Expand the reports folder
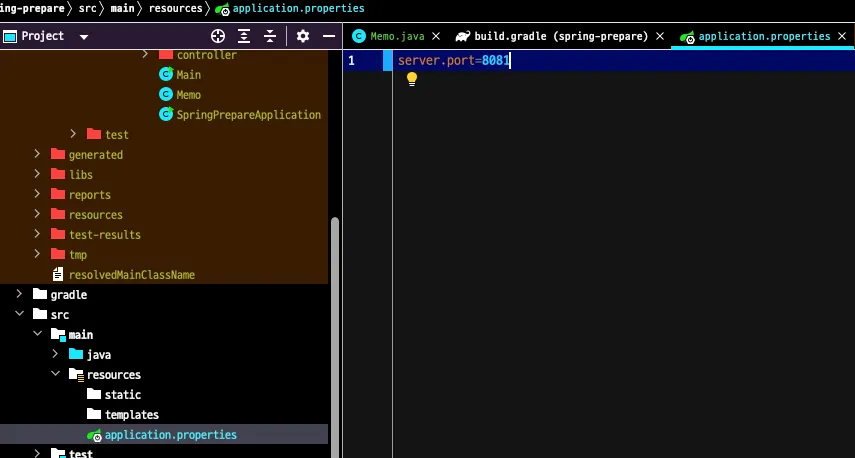Screen dimensions: 855x458 point(37,194)
